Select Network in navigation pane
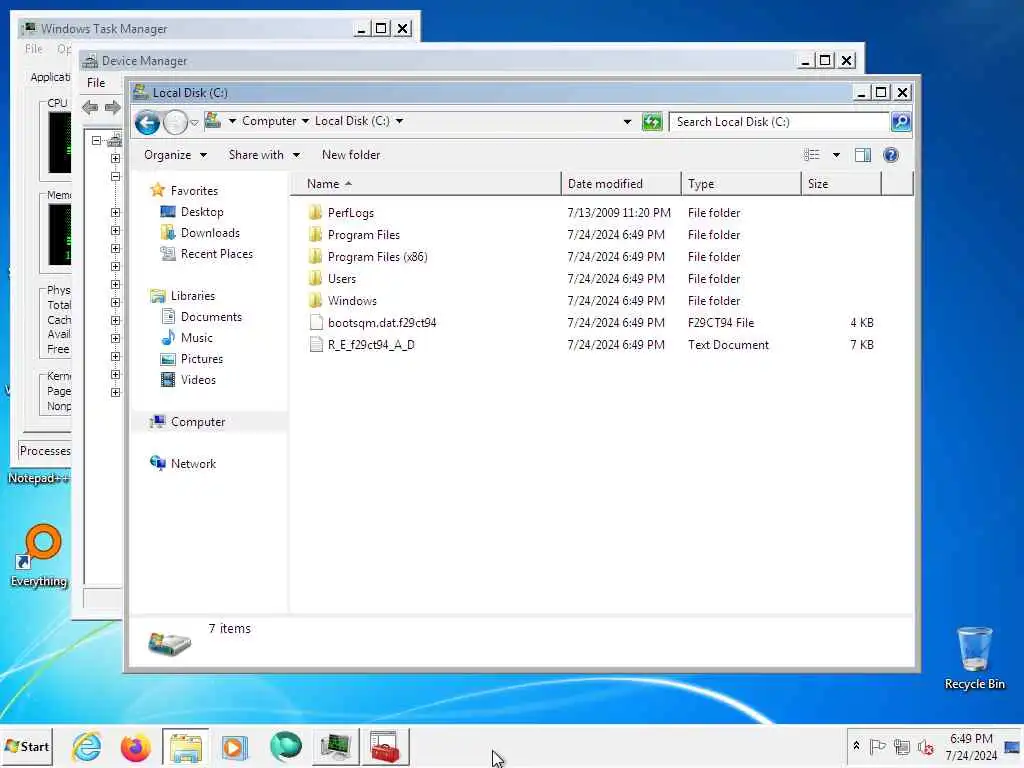1024x768 pixels. click(193, 464)
